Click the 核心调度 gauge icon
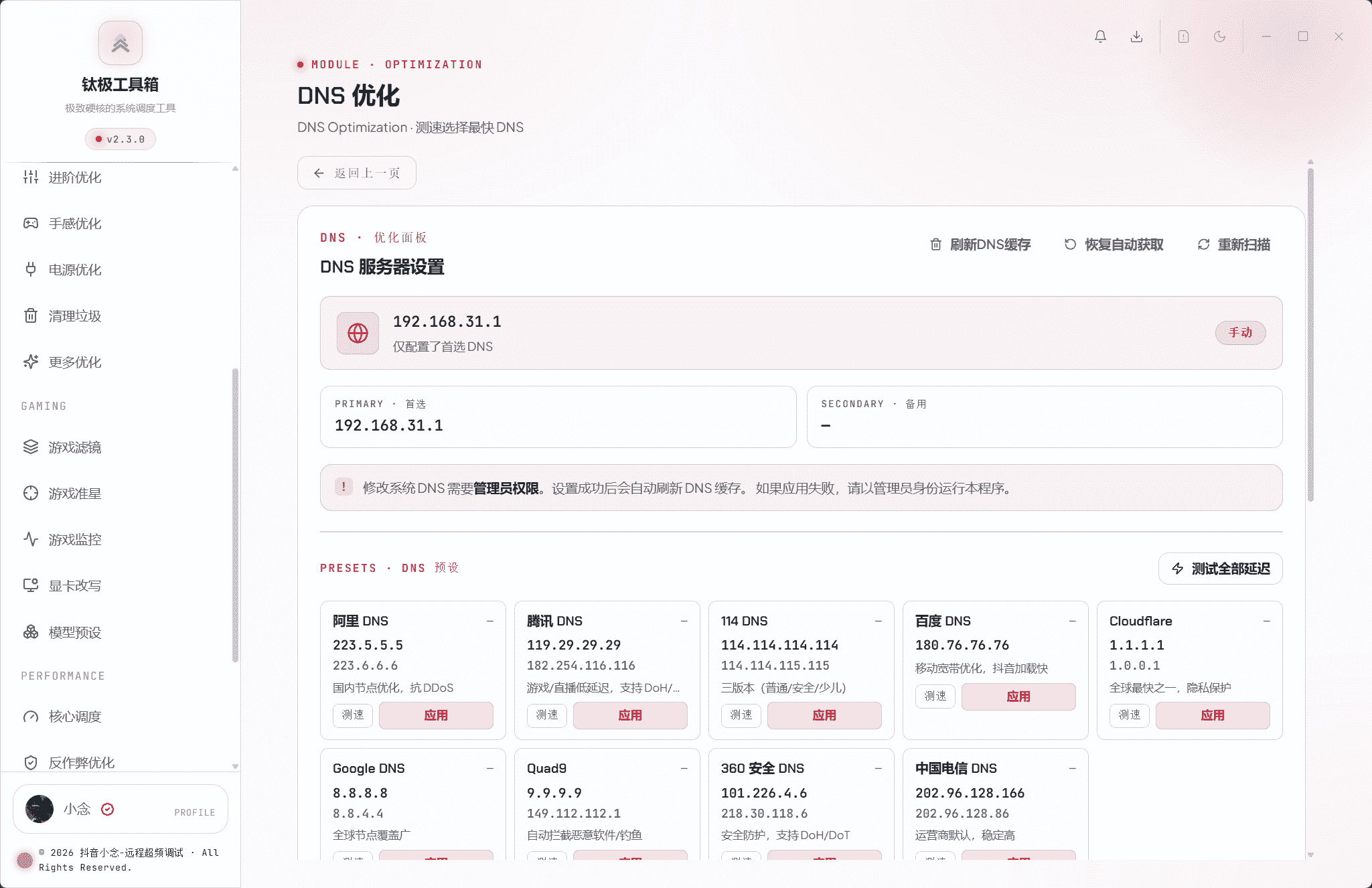Viewport: 1372px width, 888px height. [31, 717]
